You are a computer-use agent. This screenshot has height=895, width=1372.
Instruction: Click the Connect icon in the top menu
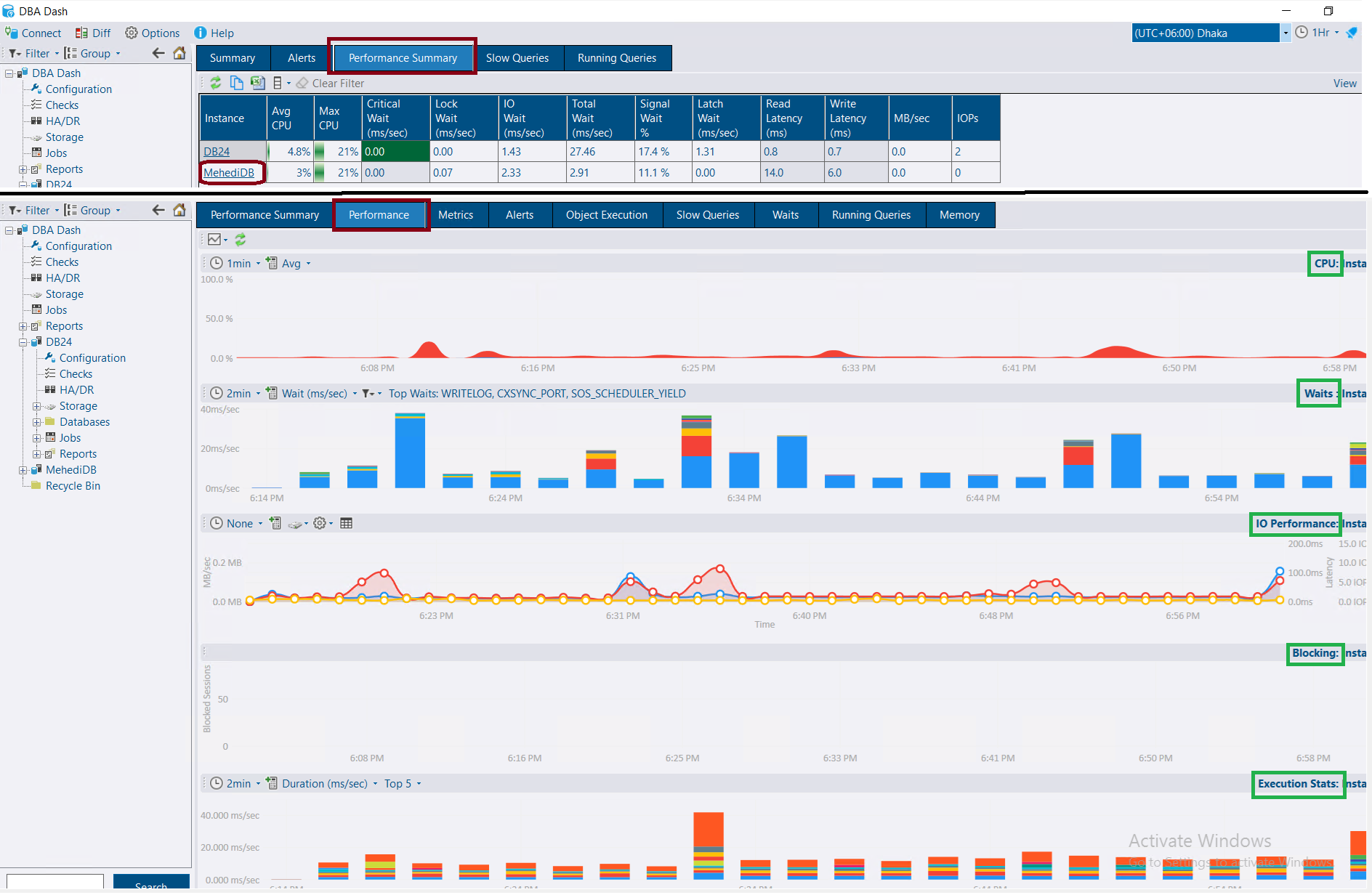pos(12,33)
